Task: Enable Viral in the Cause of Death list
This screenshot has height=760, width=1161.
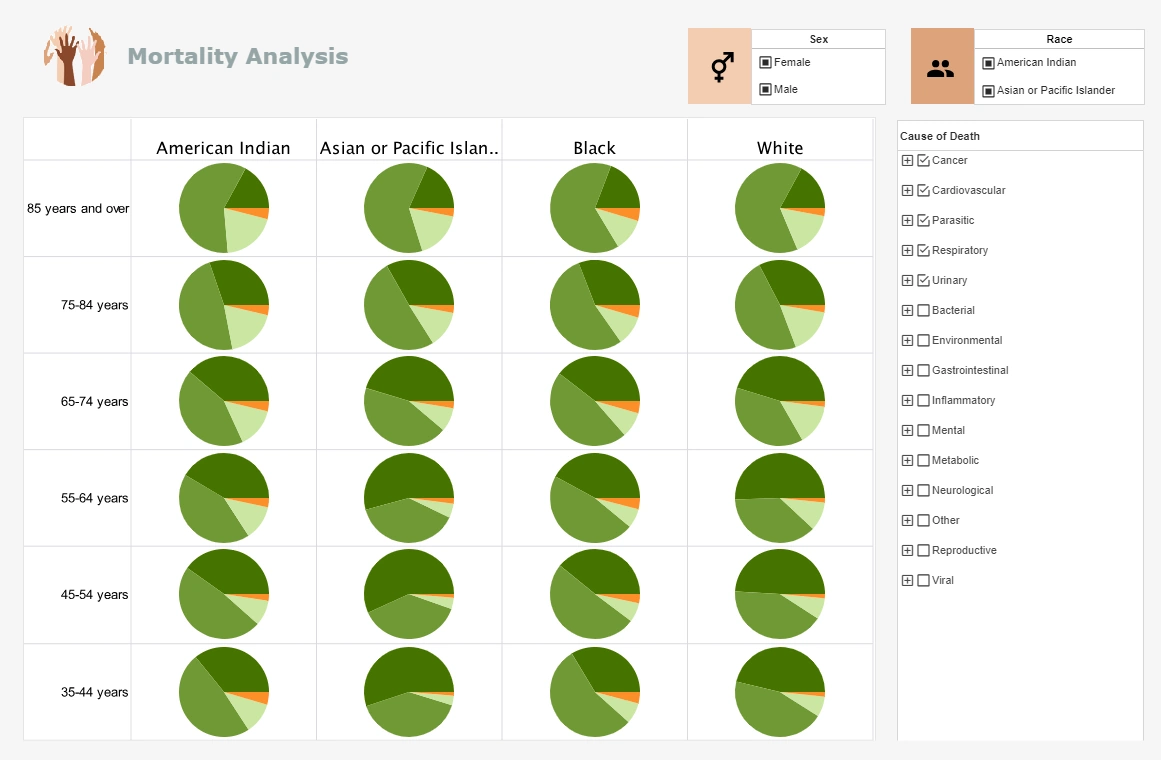Action: (923, 580)
